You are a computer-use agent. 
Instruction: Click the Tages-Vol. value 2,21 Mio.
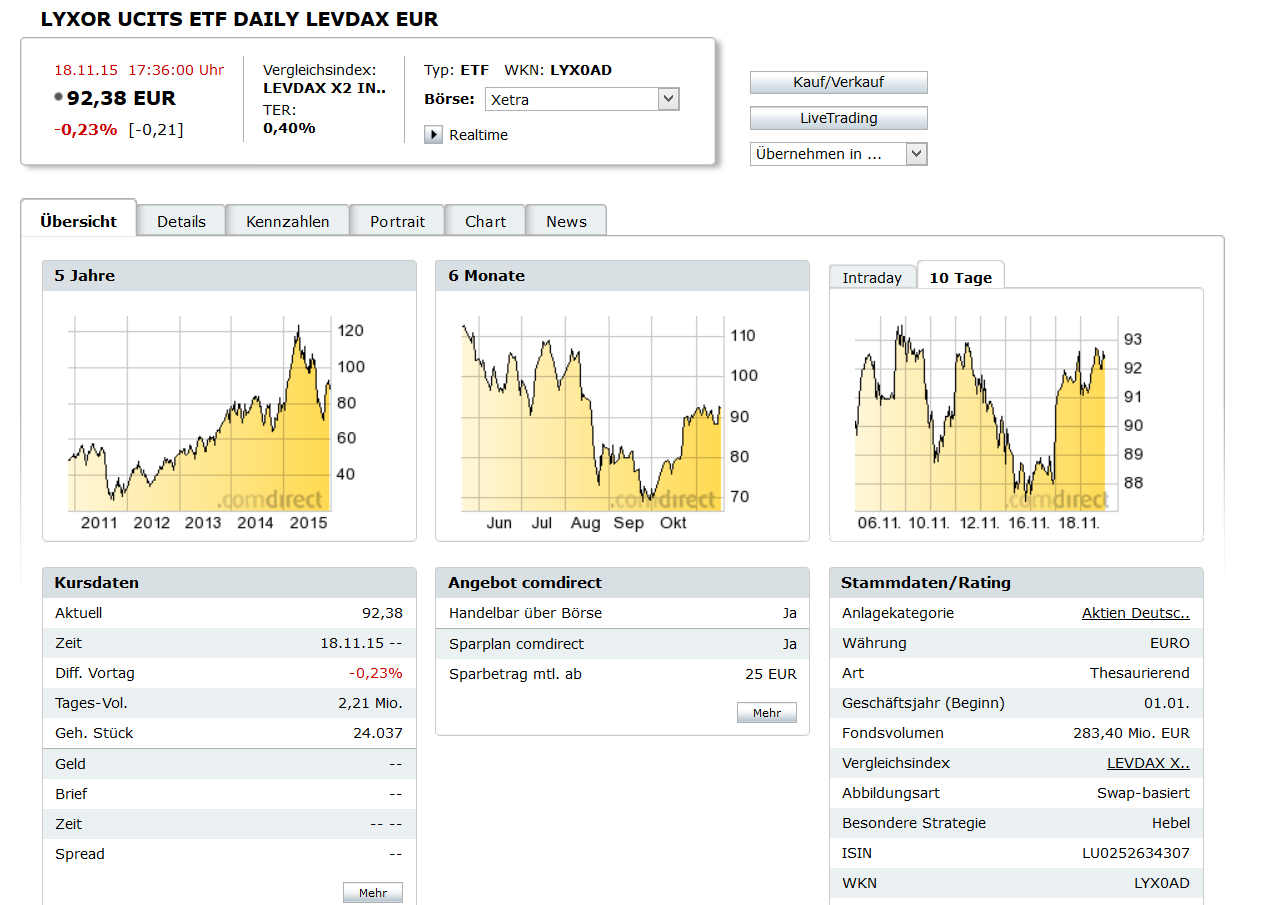[x=371, y=703]
